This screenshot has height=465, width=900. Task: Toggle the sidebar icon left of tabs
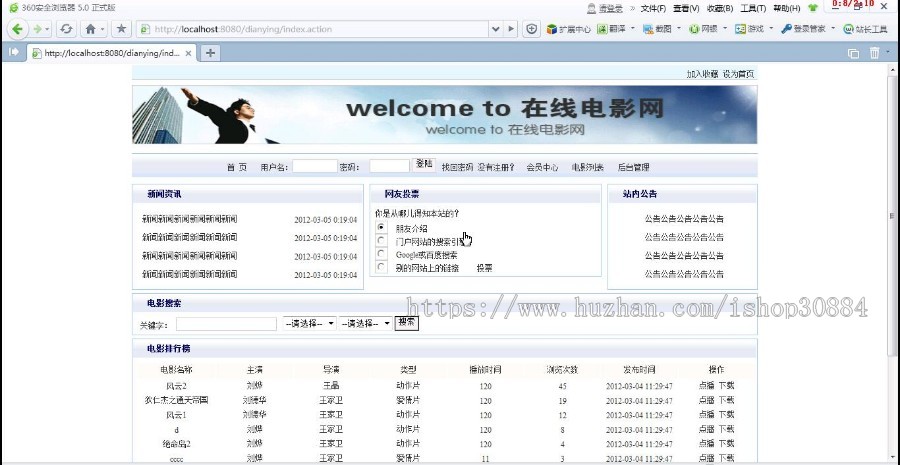point(14,52)
